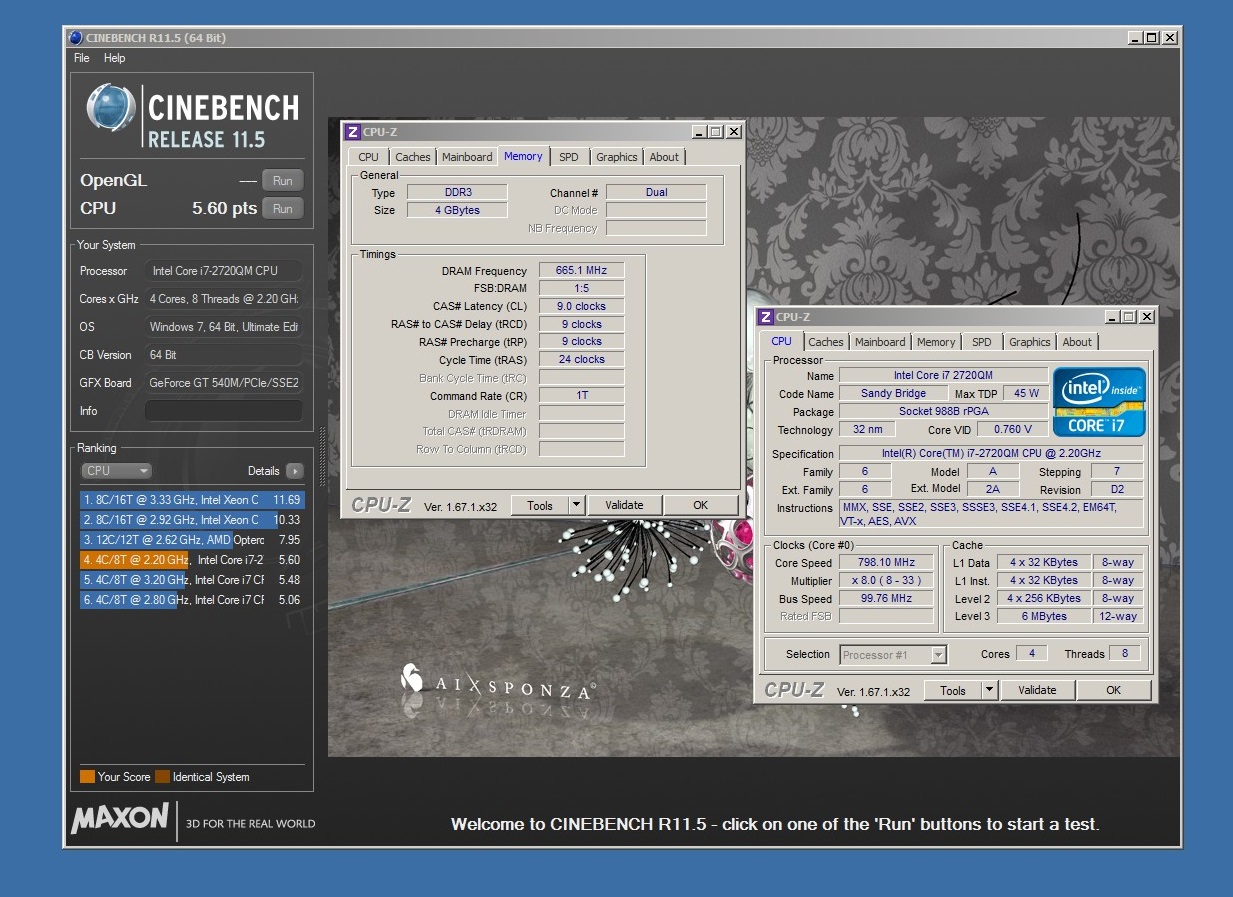Open SPD tab in CPU CPU-Z window

tap(982, 342)
